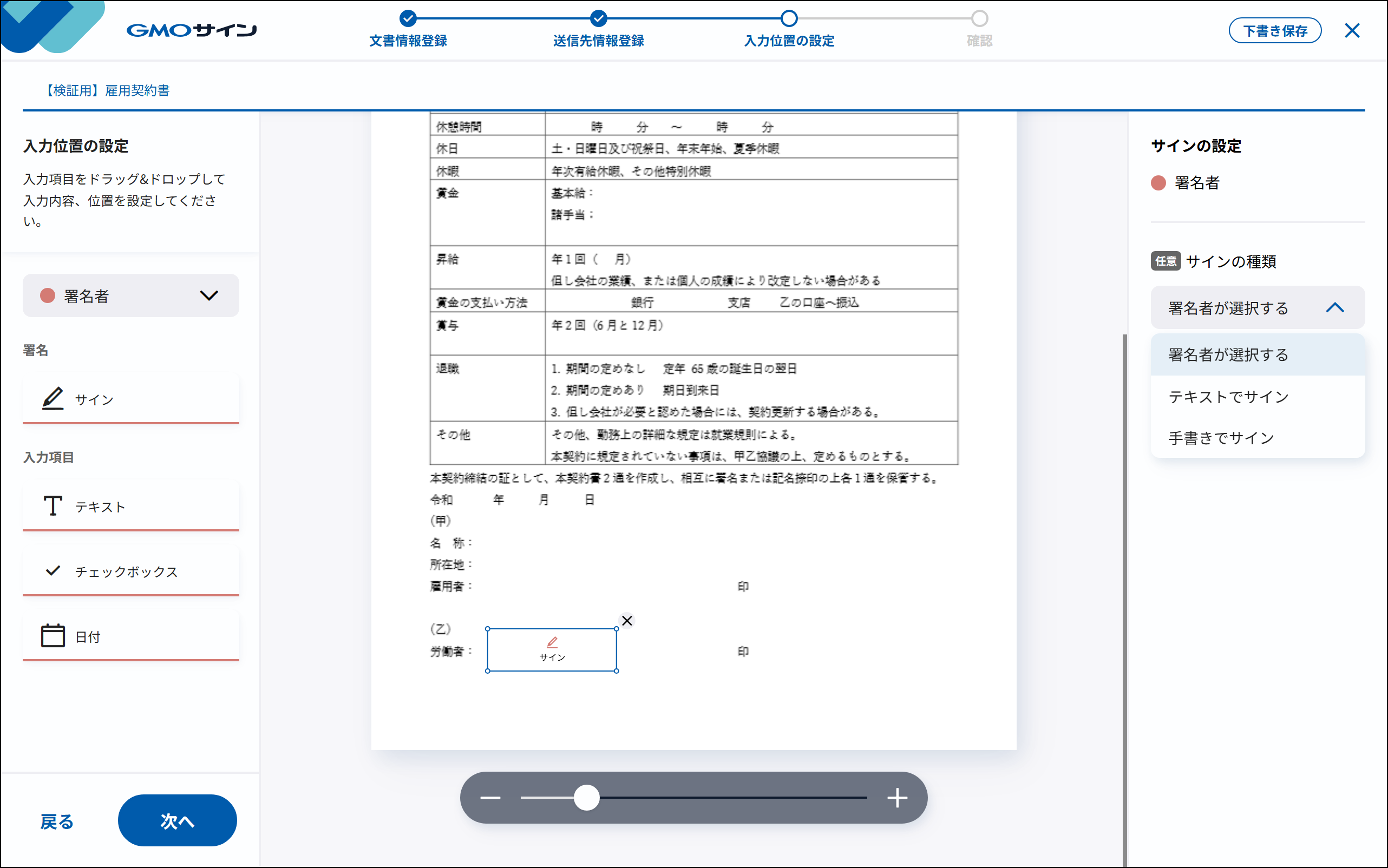Image resolution: width=1388 pixels, height=868 pixels.
Task: Click 下書き保存 button
Action: (1275, 30)
